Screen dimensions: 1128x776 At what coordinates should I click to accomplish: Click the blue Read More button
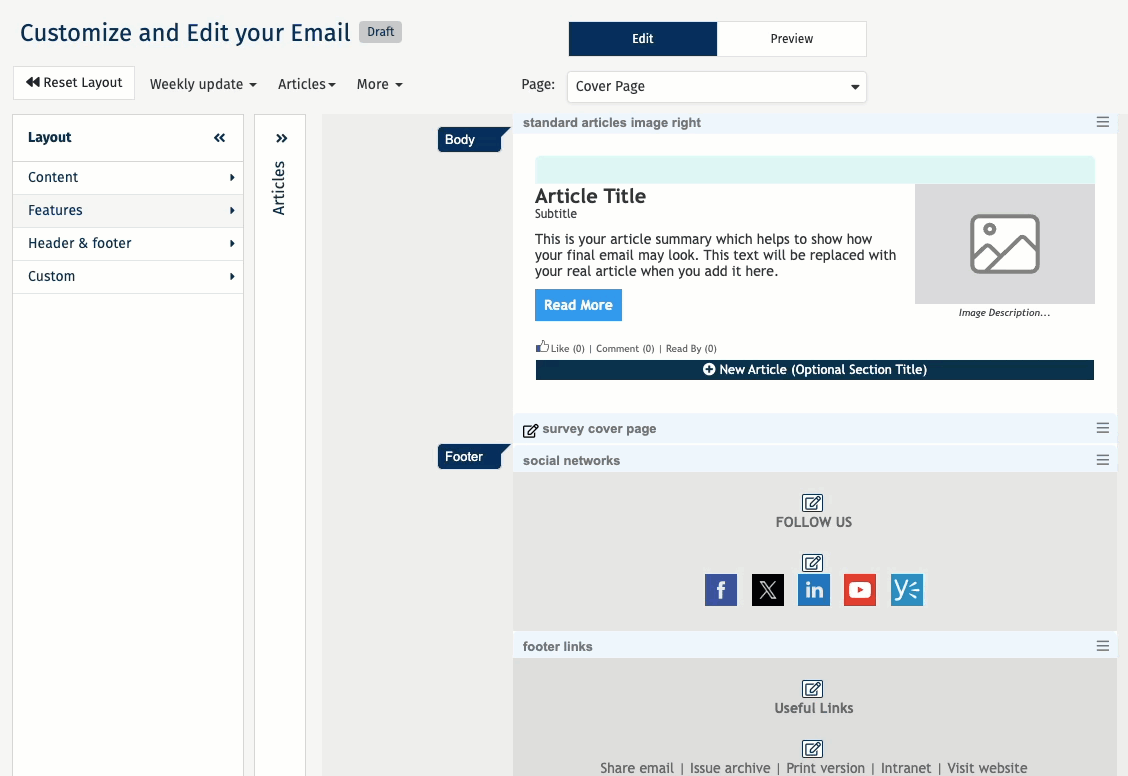pos(578,305)
